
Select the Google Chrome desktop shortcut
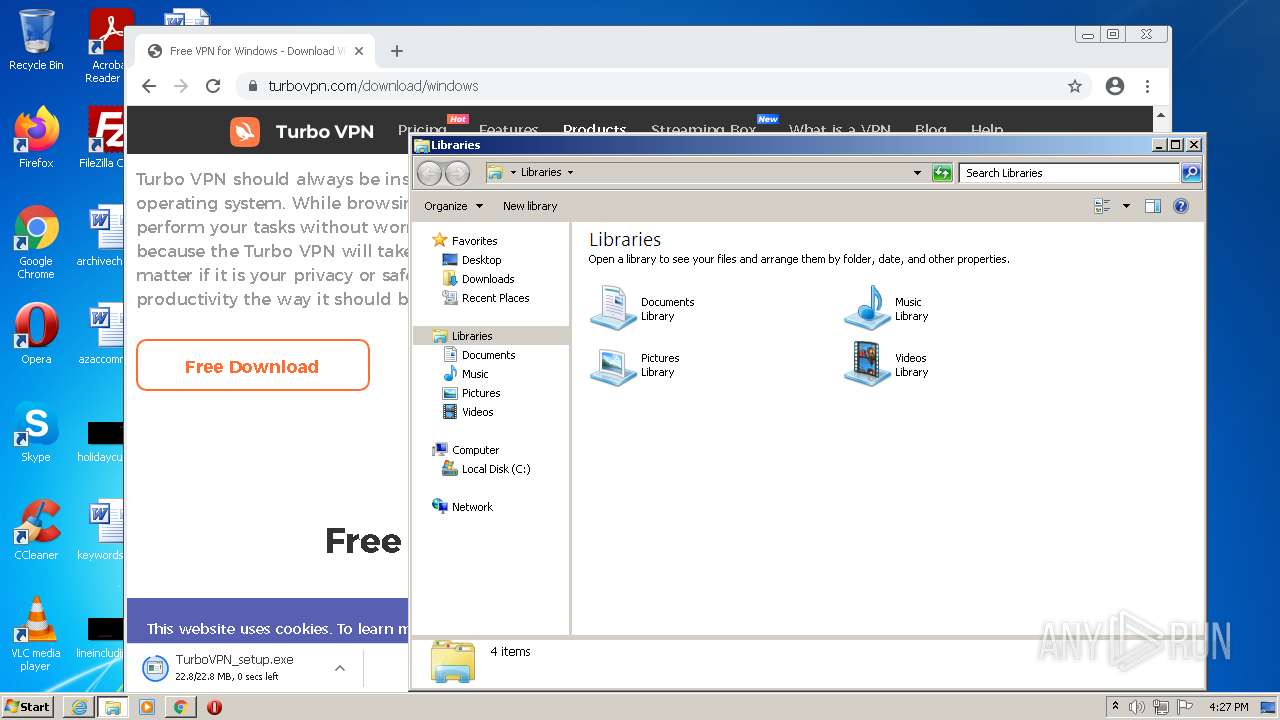[x=36, y=243]
